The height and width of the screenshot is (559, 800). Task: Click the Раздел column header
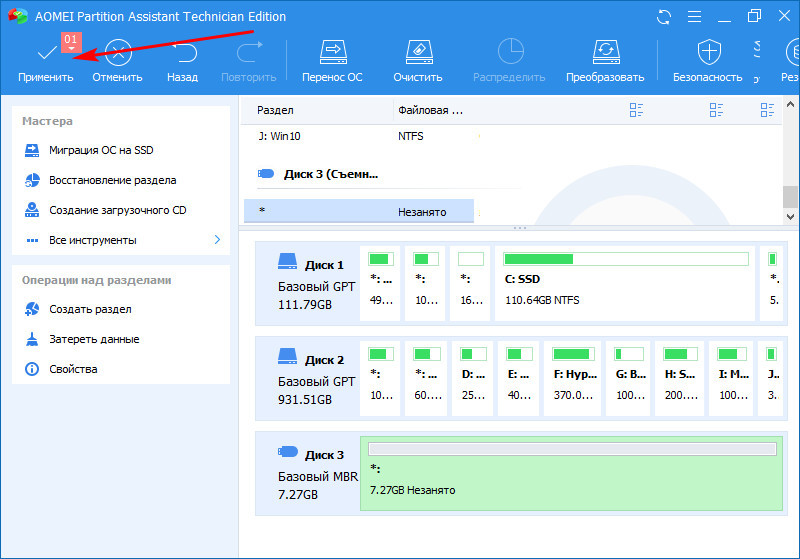tap(275, 110)
